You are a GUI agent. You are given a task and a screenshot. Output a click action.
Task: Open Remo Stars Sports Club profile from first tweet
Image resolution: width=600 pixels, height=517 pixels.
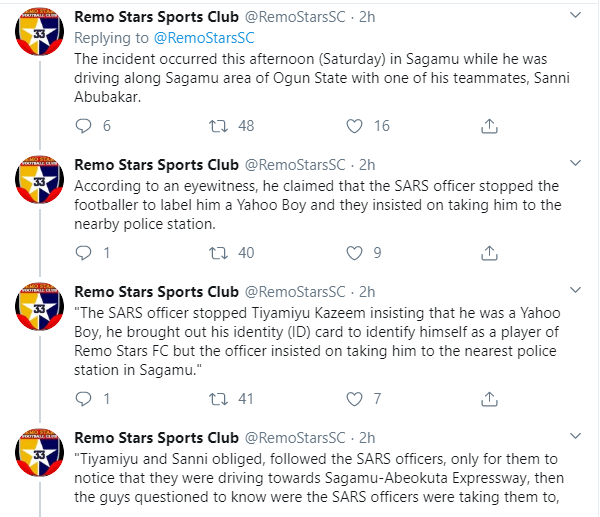click(157, 17)
